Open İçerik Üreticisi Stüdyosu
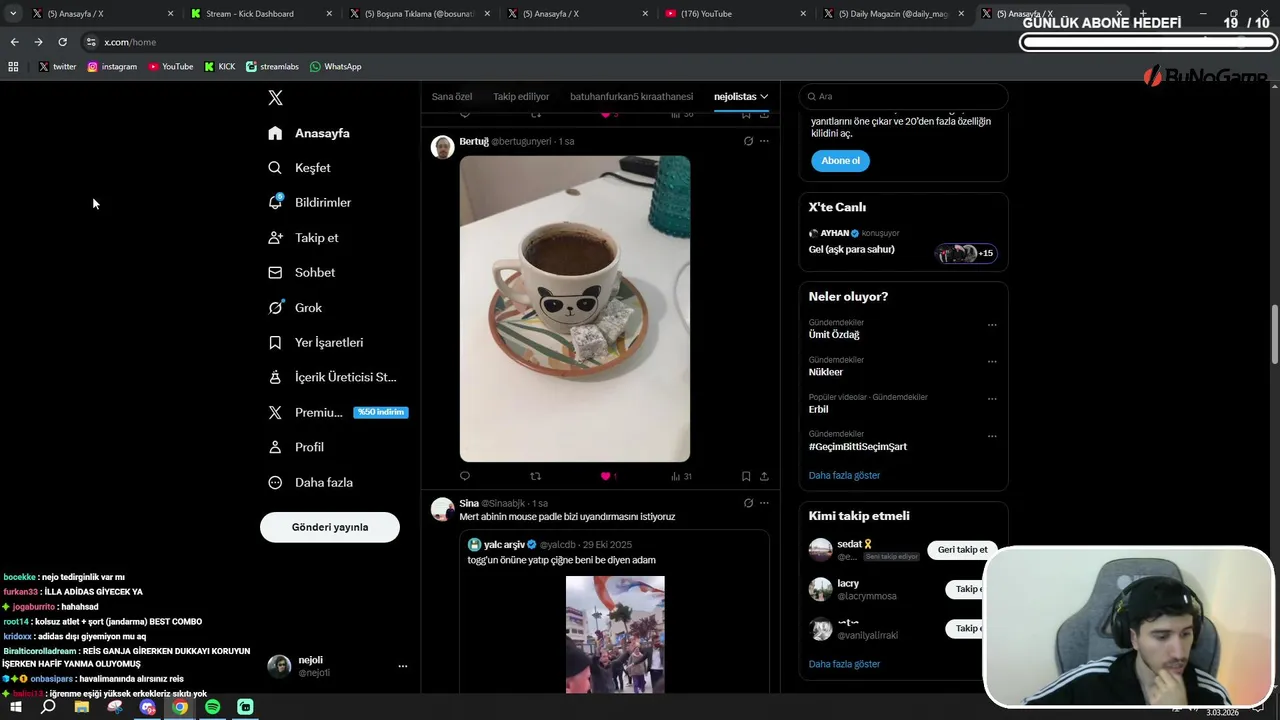The height and width of the screenshot is (720, 1280). tap(332, 377)
